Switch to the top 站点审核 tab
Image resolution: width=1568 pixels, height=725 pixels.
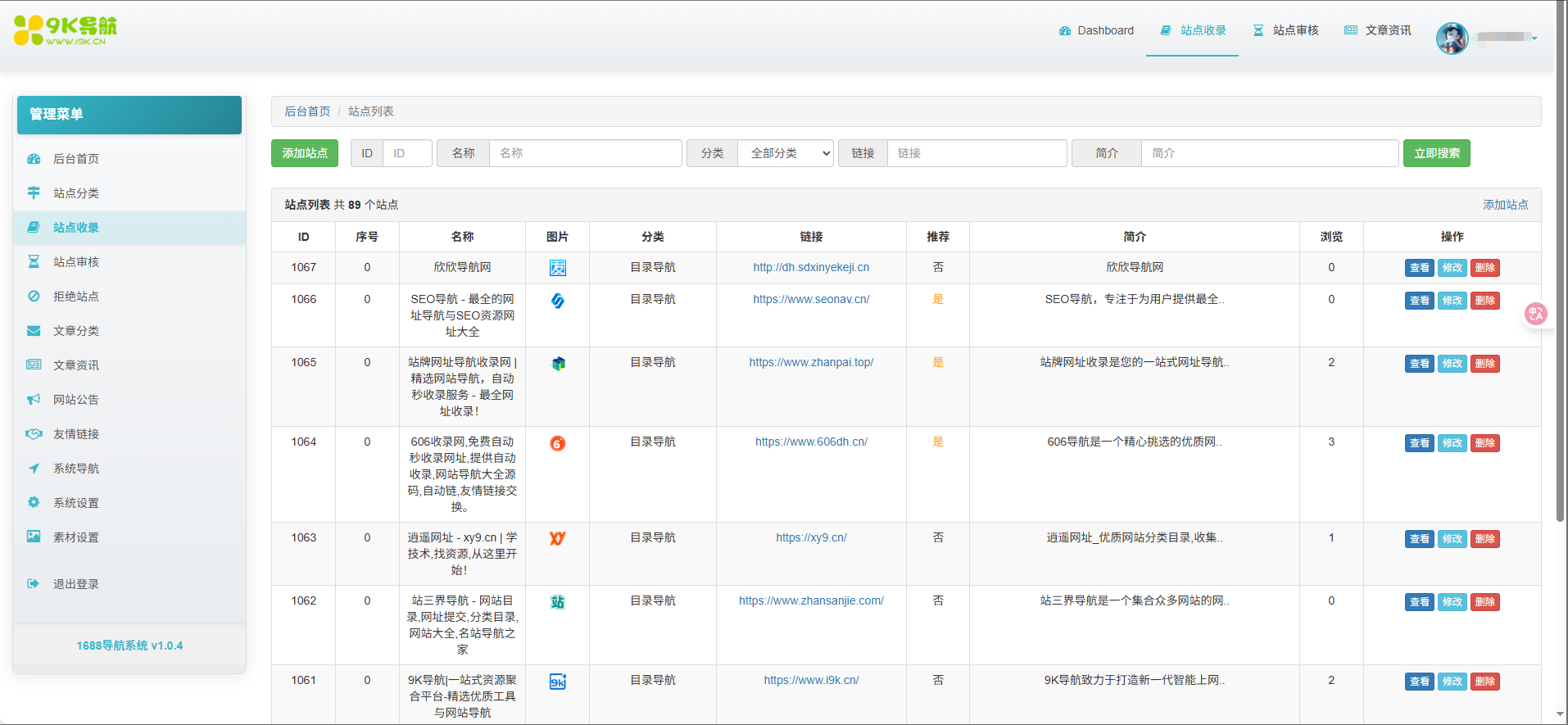click(1285, 30)
